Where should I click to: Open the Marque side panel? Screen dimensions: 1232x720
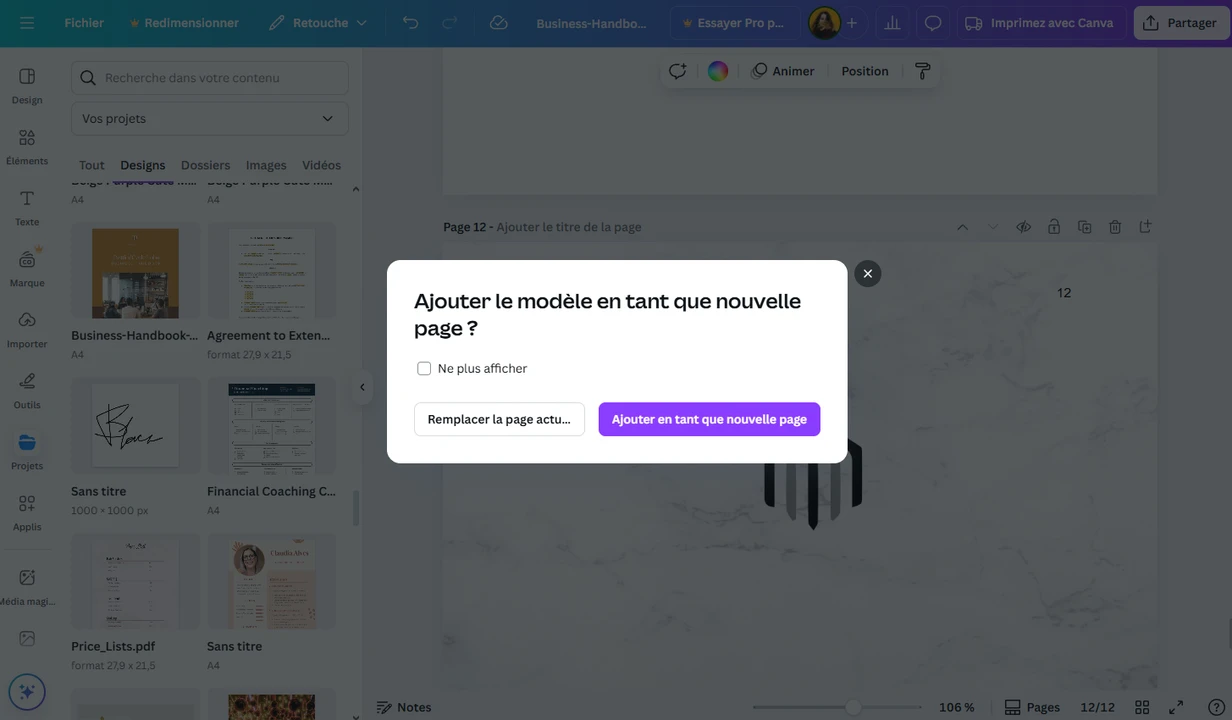(27, 268)
